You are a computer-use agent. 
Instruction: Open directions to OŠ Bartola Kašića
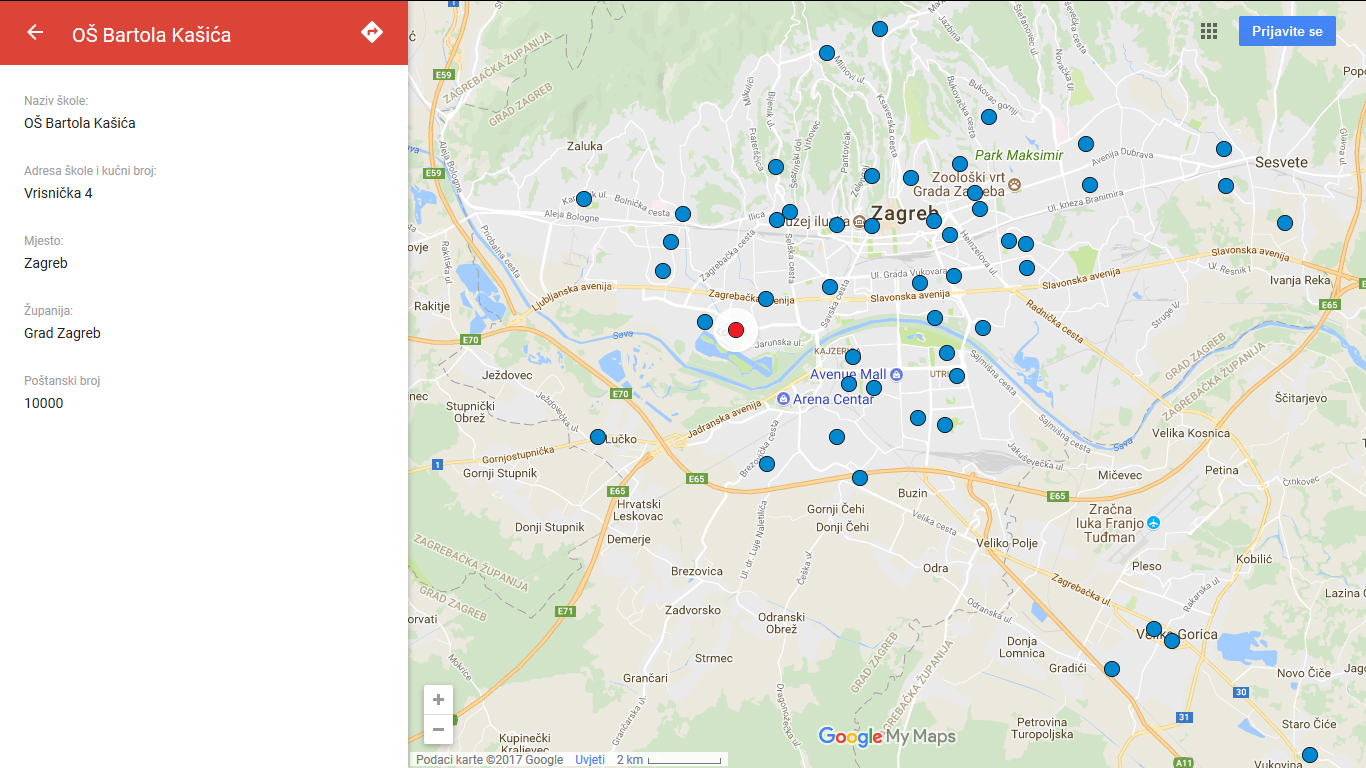(372, 32)
